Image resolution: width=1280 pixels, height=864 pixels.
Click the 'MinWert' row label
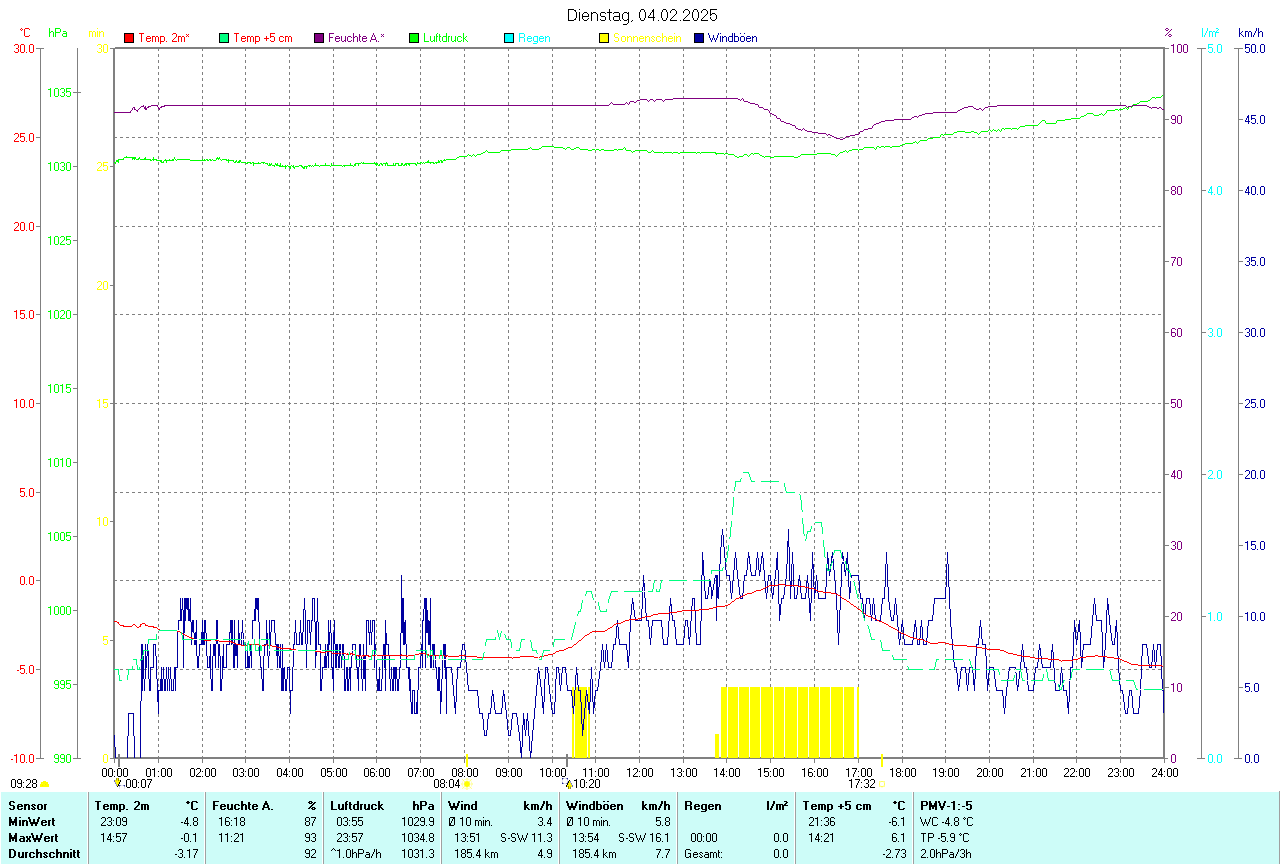pyautogui.click(x=32, y=822)
